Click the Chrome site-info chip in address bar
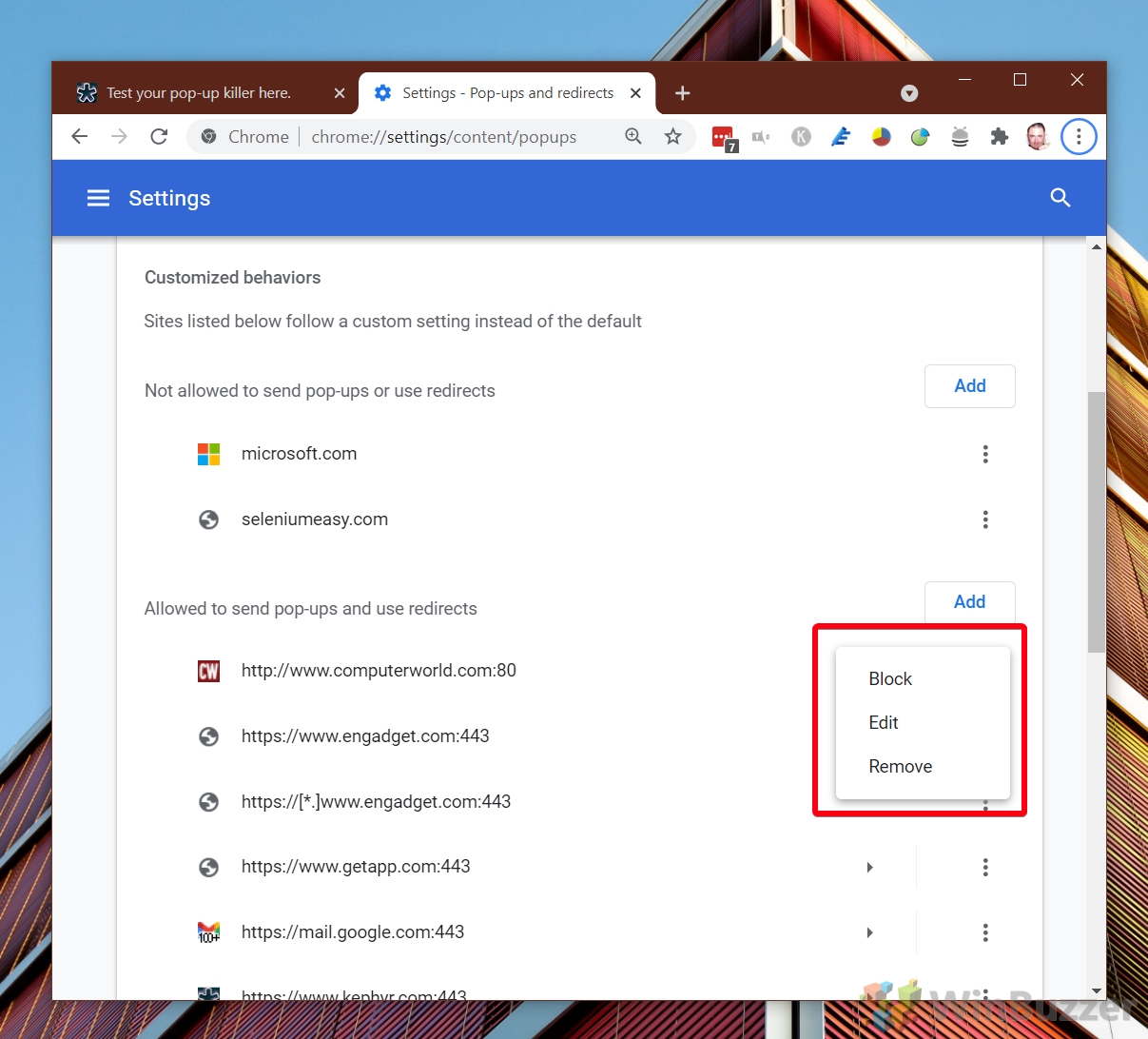This screenshot has width=1148, height=1039. coord(244,137)
